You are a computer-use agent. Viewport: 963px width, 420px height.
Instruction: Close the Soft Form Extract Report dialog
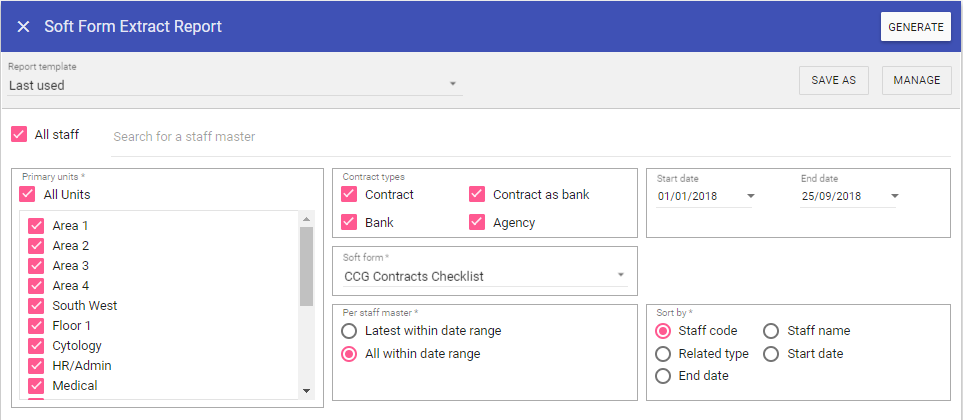tap(23, 27)
